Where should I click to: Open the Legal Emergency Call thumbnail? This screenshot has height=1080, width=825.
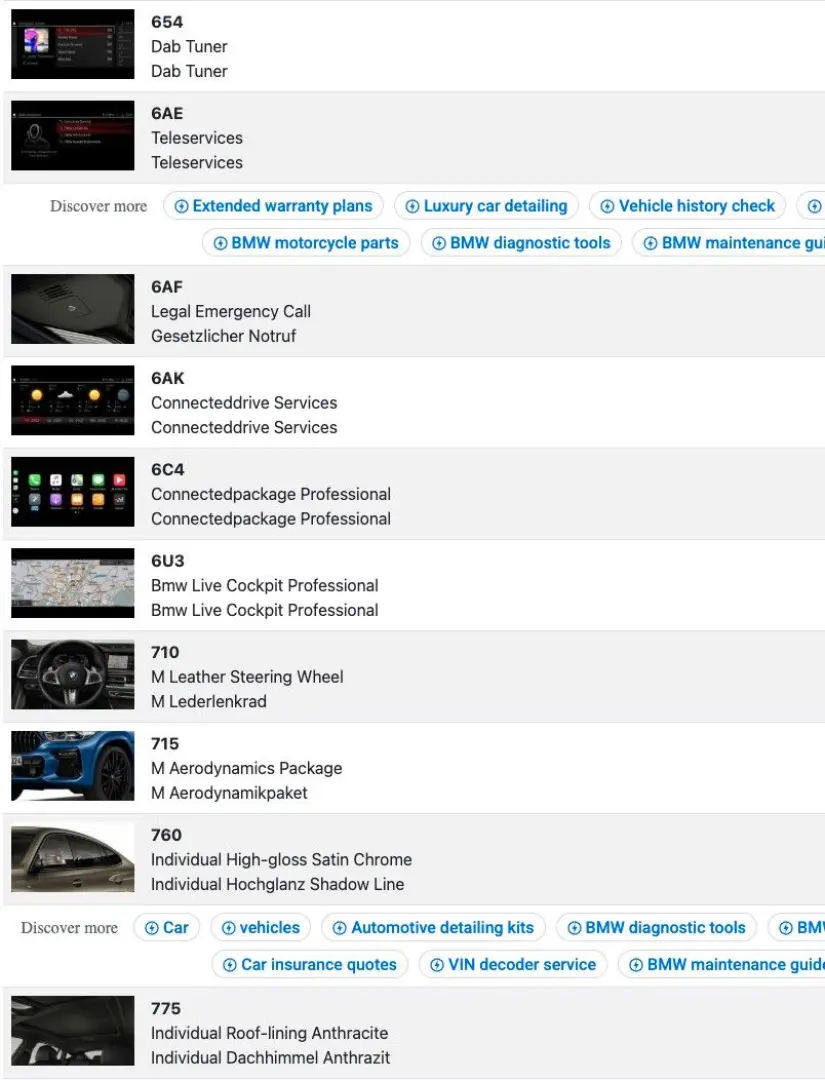coord(72,310)
